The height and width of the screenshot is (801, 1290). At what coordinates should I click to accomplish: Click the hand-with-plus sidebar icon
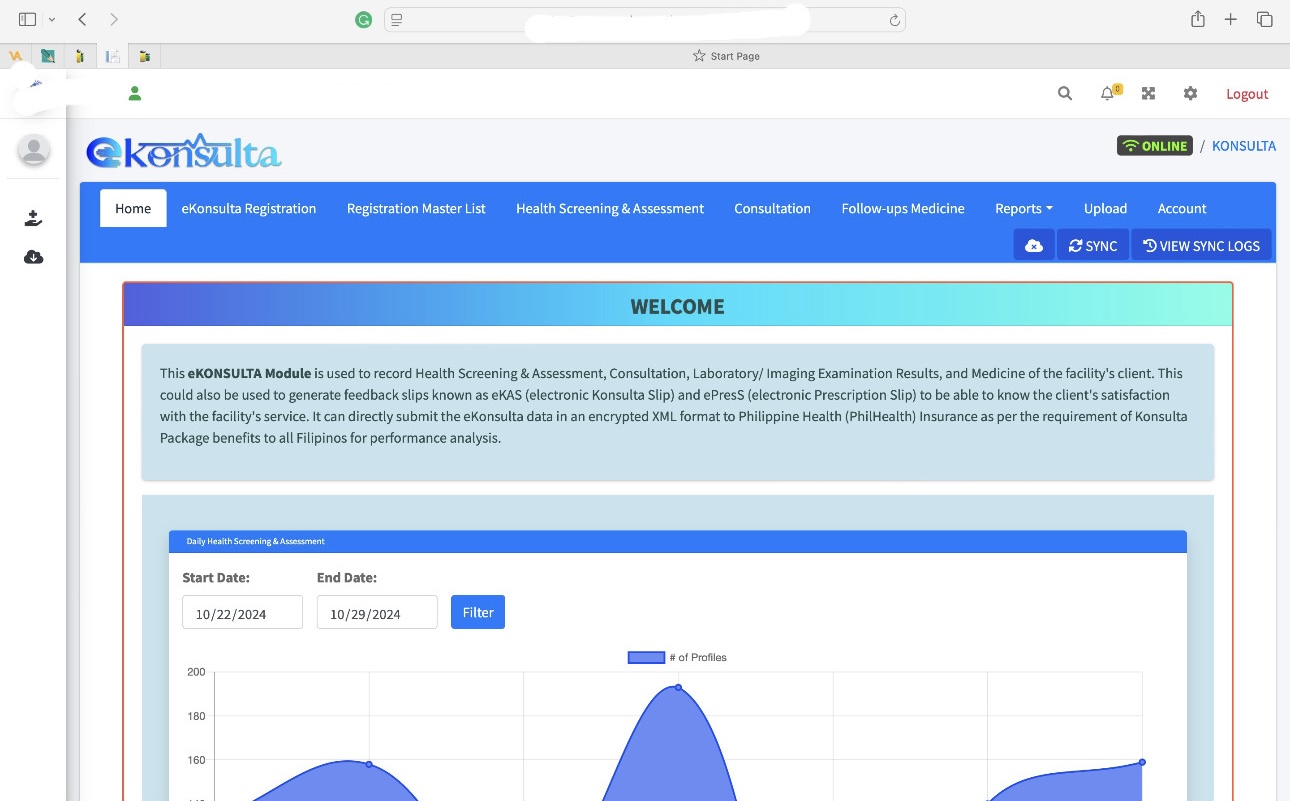click(33, 218)
